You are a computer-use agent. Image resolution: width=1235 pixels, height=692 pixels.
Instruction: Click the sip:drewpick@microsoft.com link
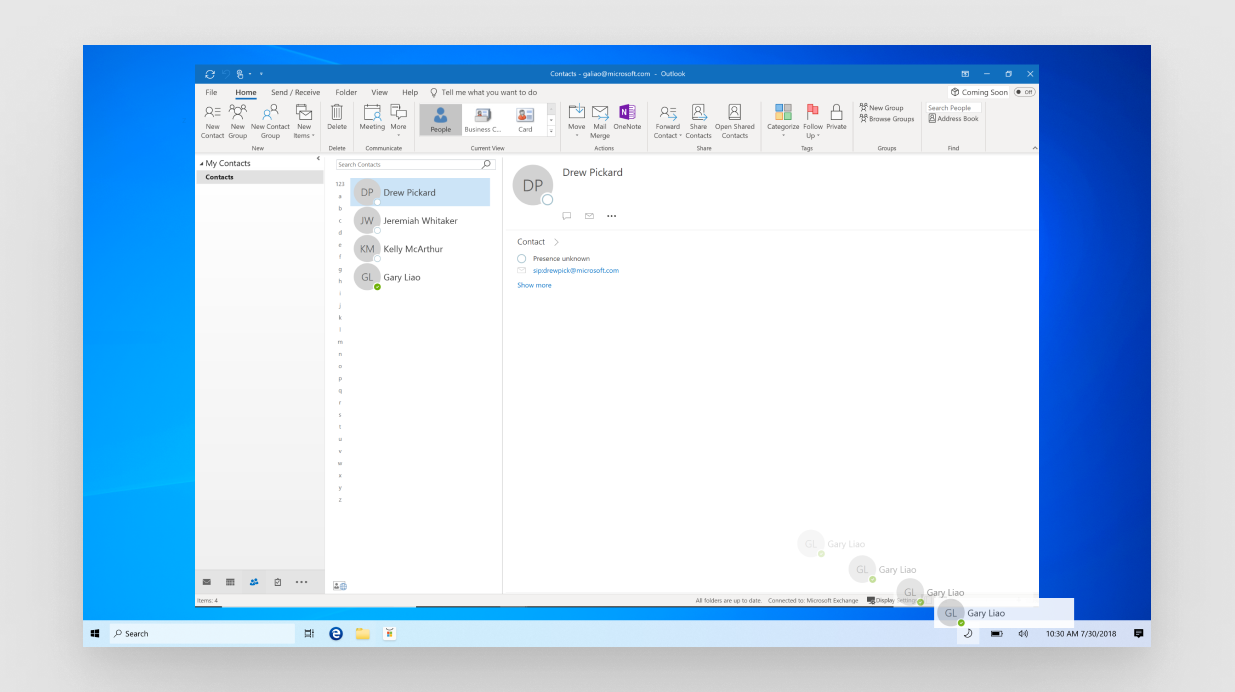tap(575, 270)
